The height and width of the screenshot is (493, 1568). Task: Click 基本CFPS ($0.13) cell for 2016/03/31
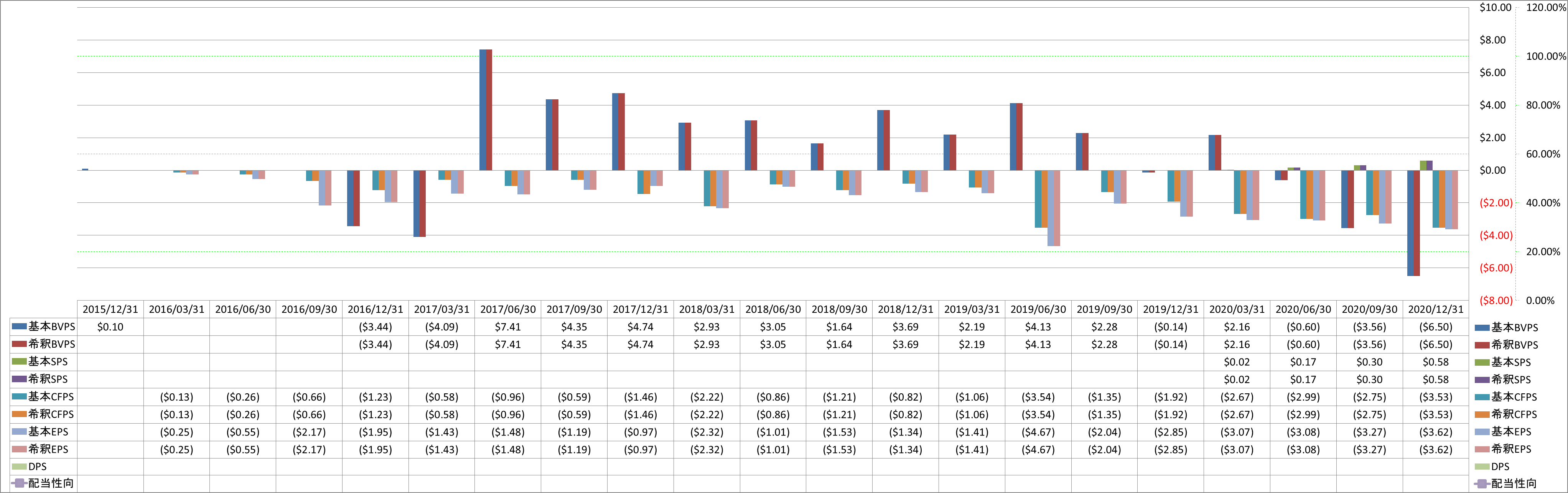(176, 397)
